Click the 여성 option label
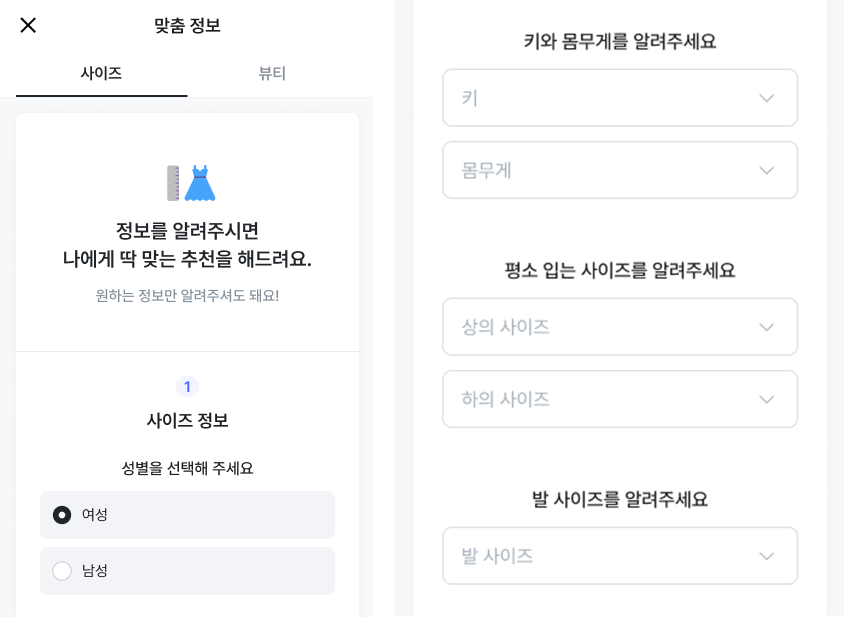The image size is (844, 617). click(x=95, y=515)
